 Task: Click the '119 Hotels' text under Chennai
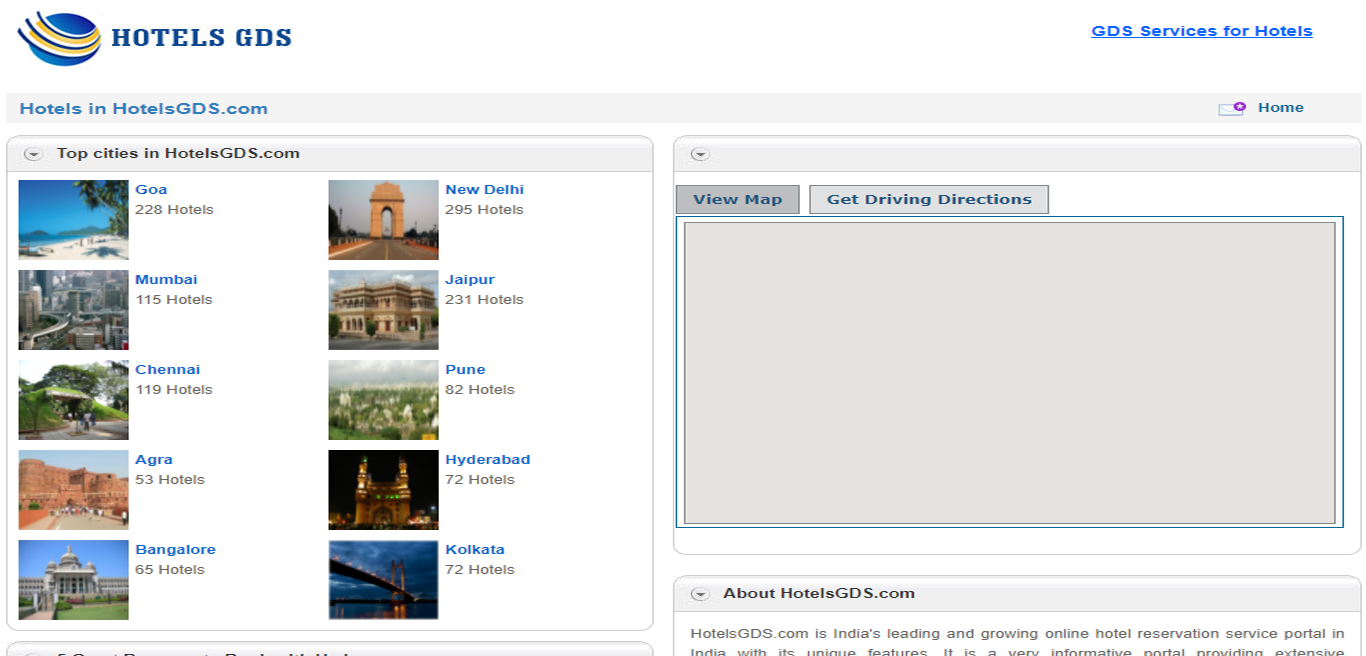tap(174, 390)
